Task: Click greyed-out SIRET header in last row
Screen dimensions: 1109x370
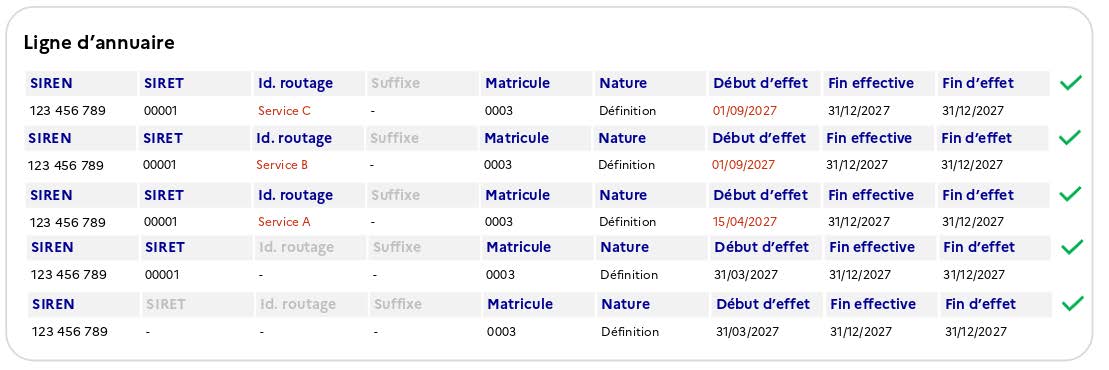Action: [166, 304]
